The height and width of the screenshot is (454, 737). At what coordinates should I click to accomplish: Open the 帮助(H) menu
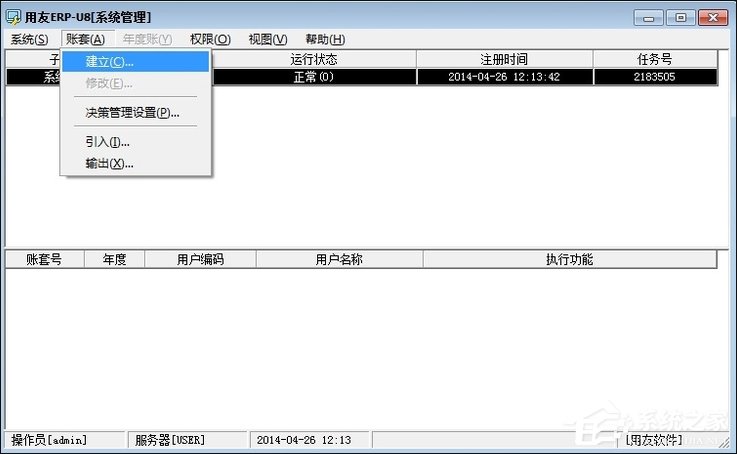click(325, 39)
